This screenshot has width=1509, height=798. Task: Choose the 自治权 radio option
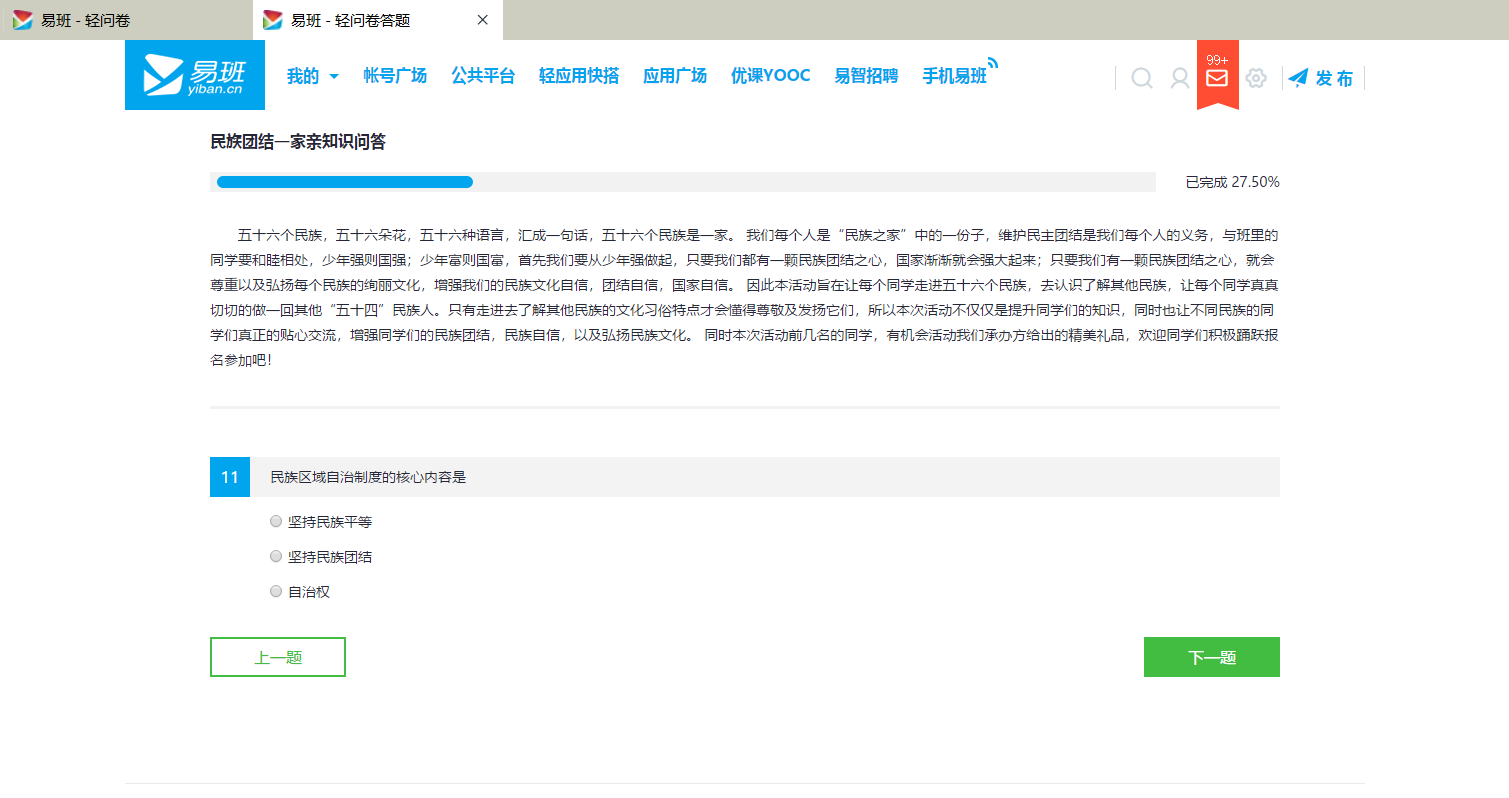coord(276,591)
